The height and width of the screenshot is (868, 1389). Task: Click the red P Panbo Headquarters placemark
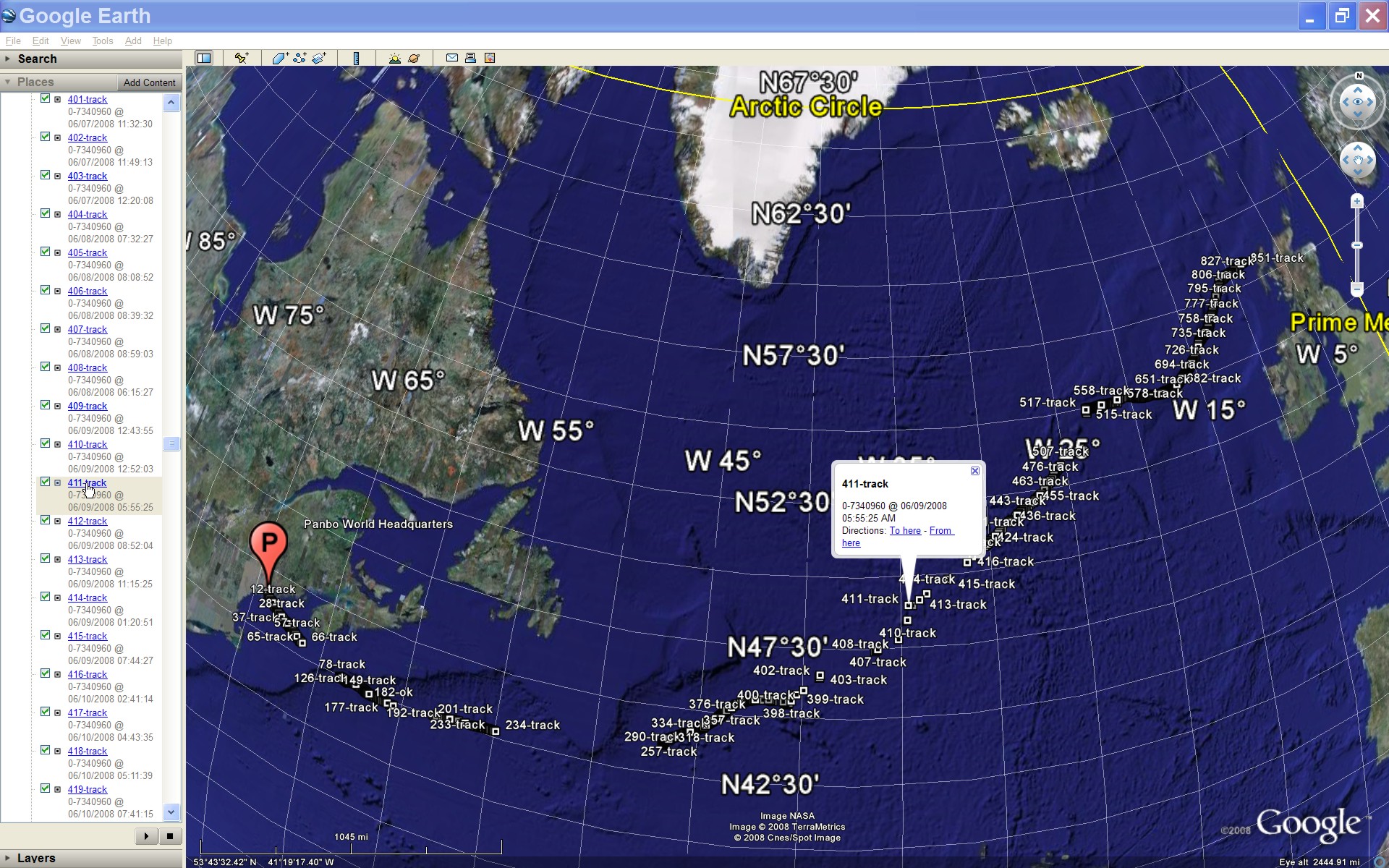(268, 552)
